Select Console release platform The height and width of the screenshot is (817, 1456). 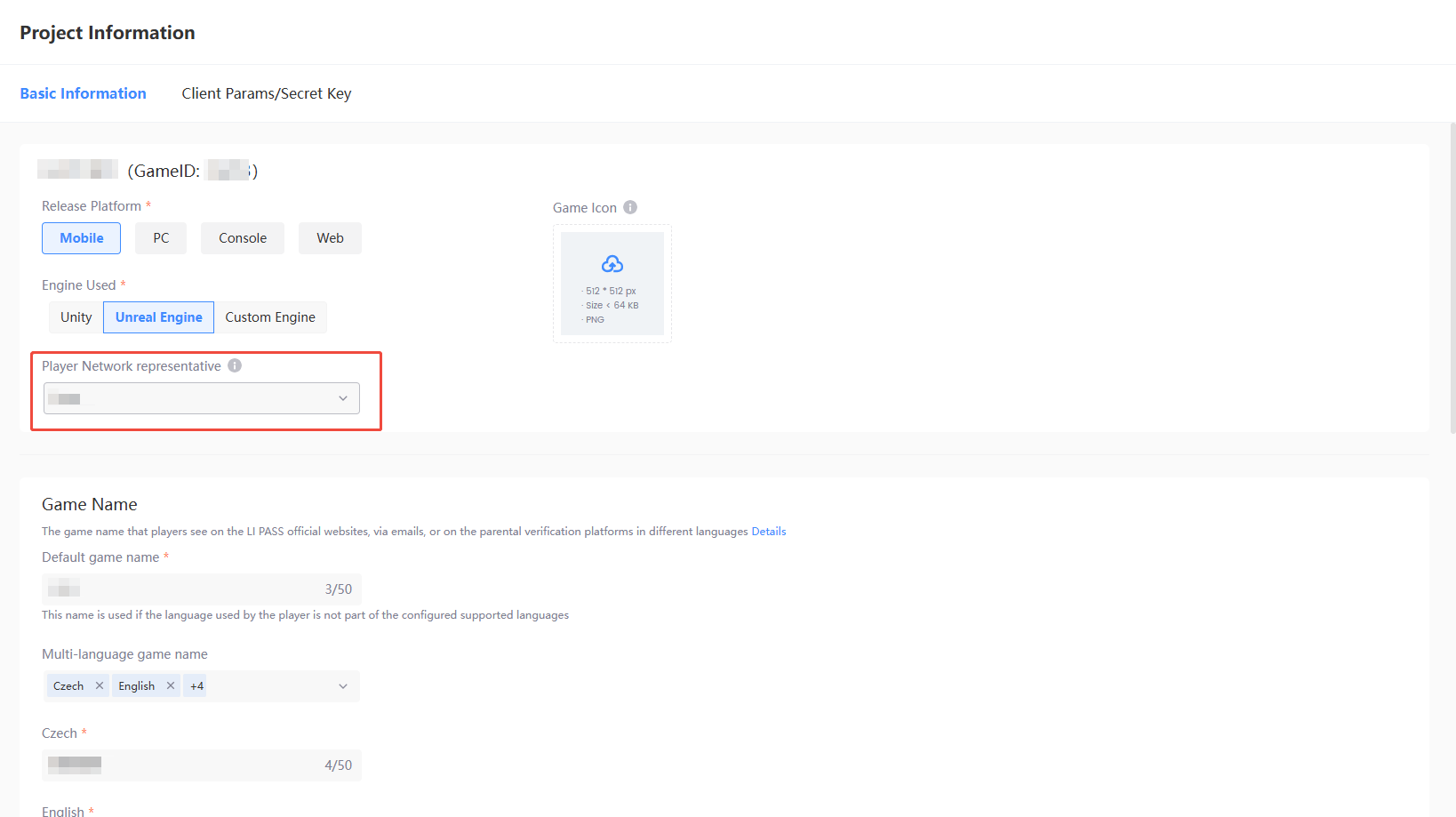click(x=243, y=238)
